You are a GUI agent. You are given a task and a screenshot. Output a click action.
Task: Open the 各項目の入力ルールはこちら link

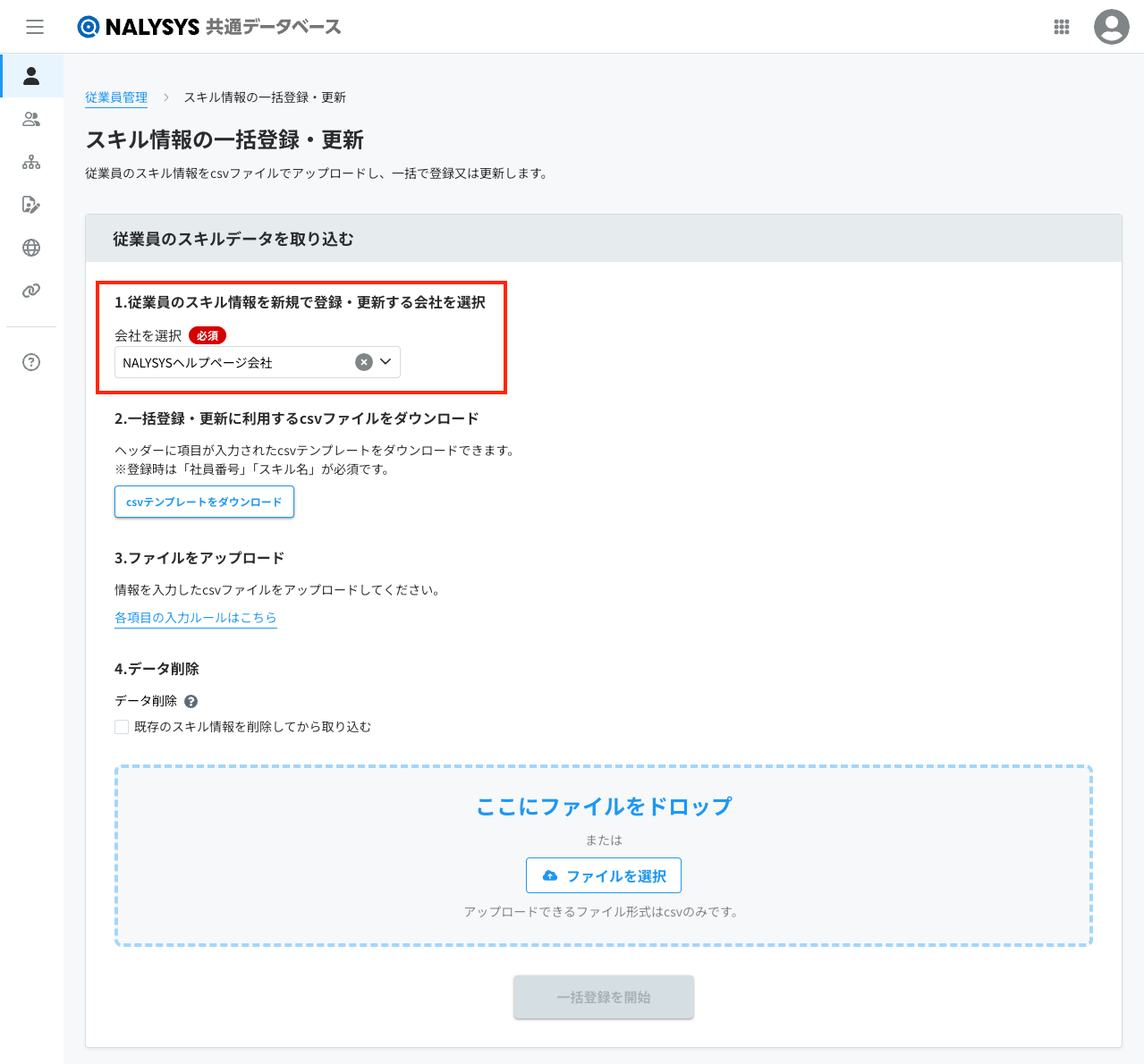(x=196, y=618)
